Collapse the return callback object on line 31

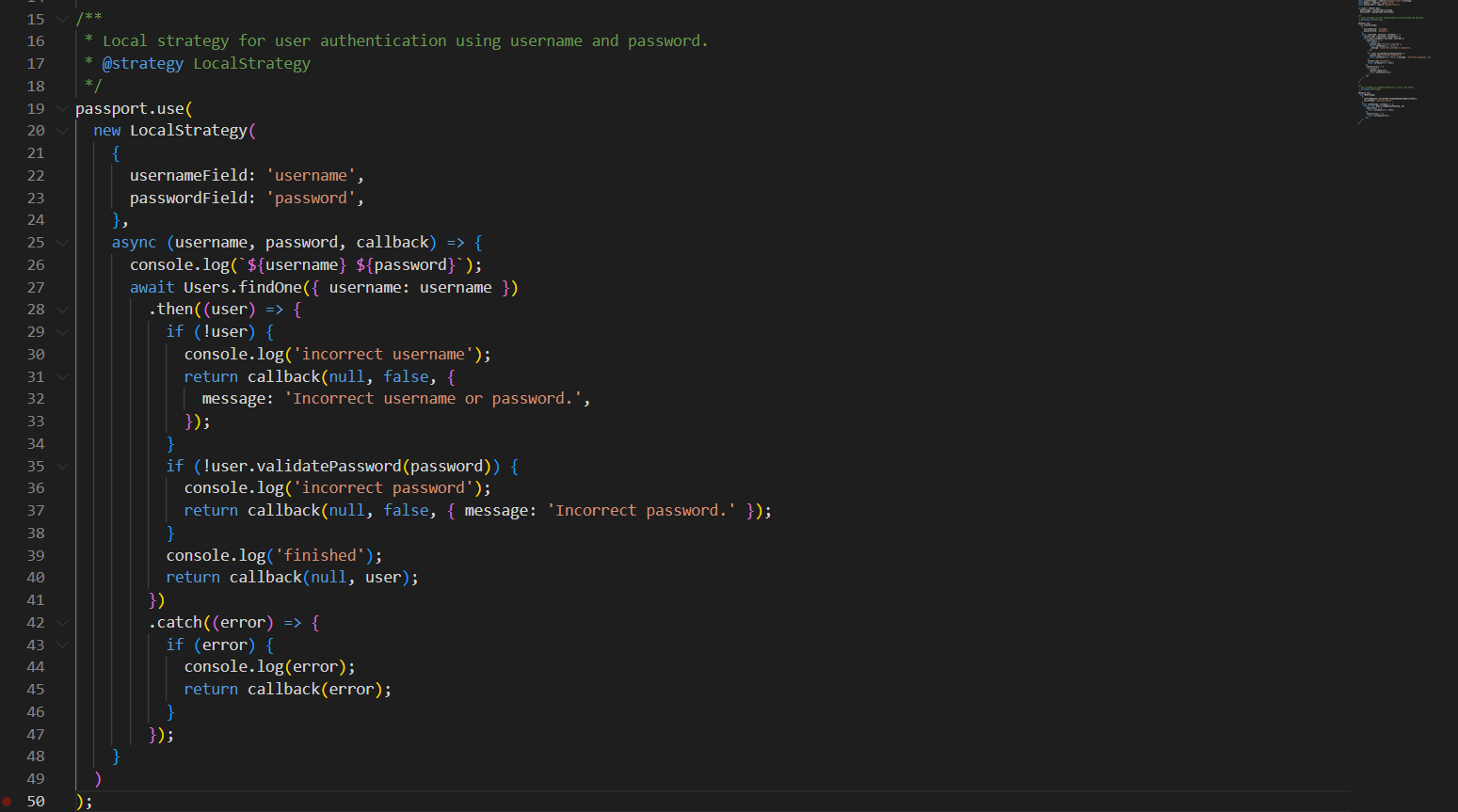62,376
